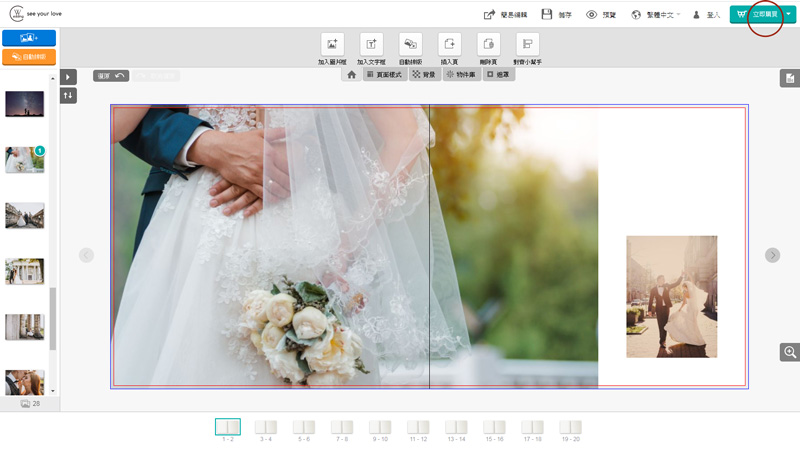Click the swap order arrows button
The height and width of the screenshot is (449, 800).
68,95
